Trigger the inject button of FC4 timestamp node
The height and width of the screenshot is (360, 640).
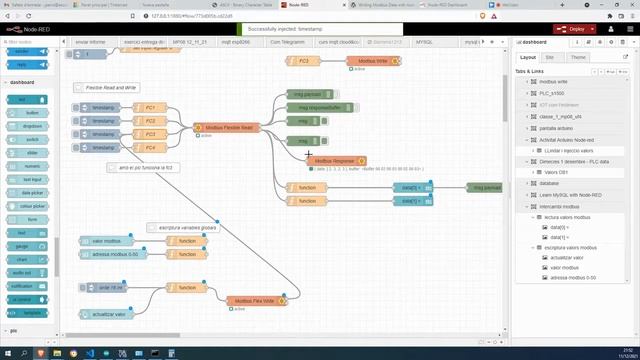[x=76, y=148]
